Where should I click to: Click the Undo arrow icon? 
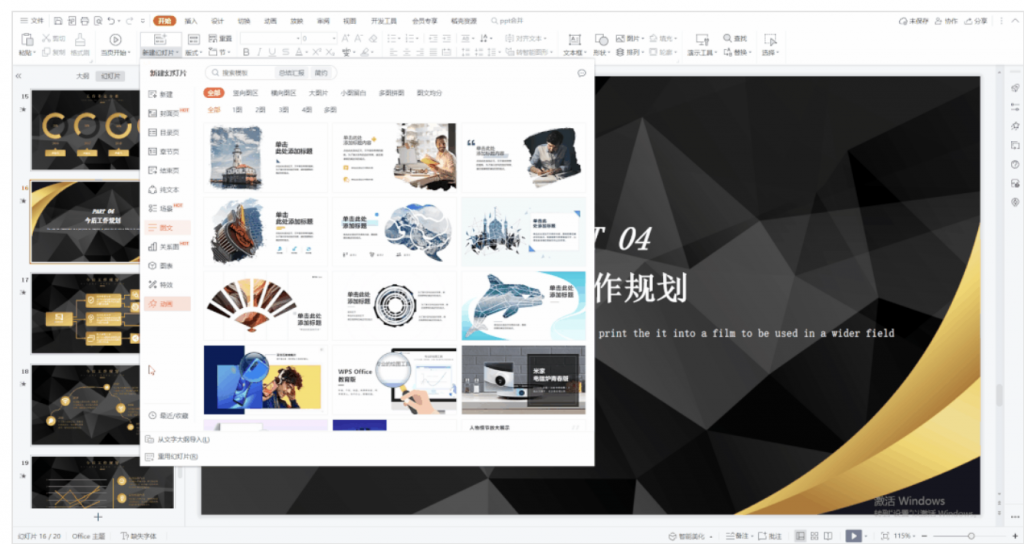(x=110, y=21)
